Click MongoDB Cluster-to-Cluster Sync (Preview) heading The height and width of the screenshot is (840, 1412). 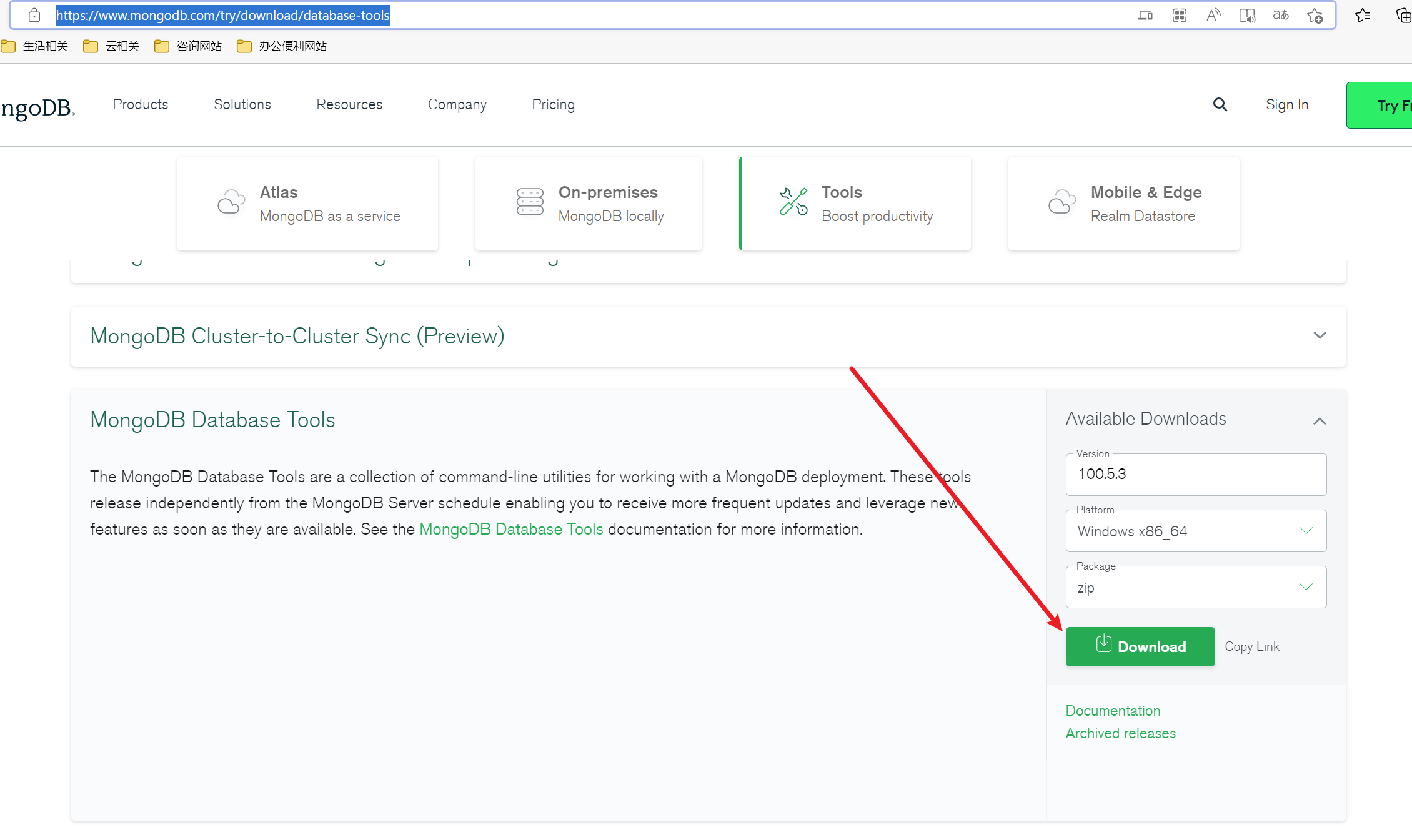pyautogui.click(x=297, y=336)
